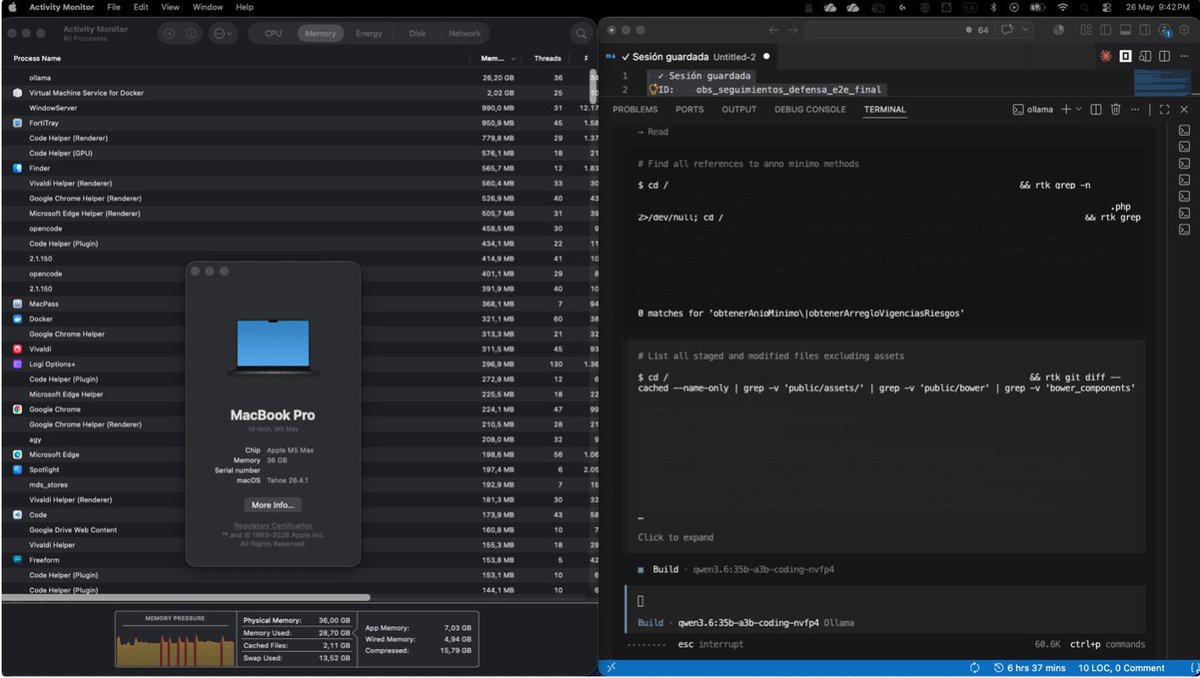Switch to the Network tab
The height and width of the screenshot is (678, 1200).
(x=464, y=33)
